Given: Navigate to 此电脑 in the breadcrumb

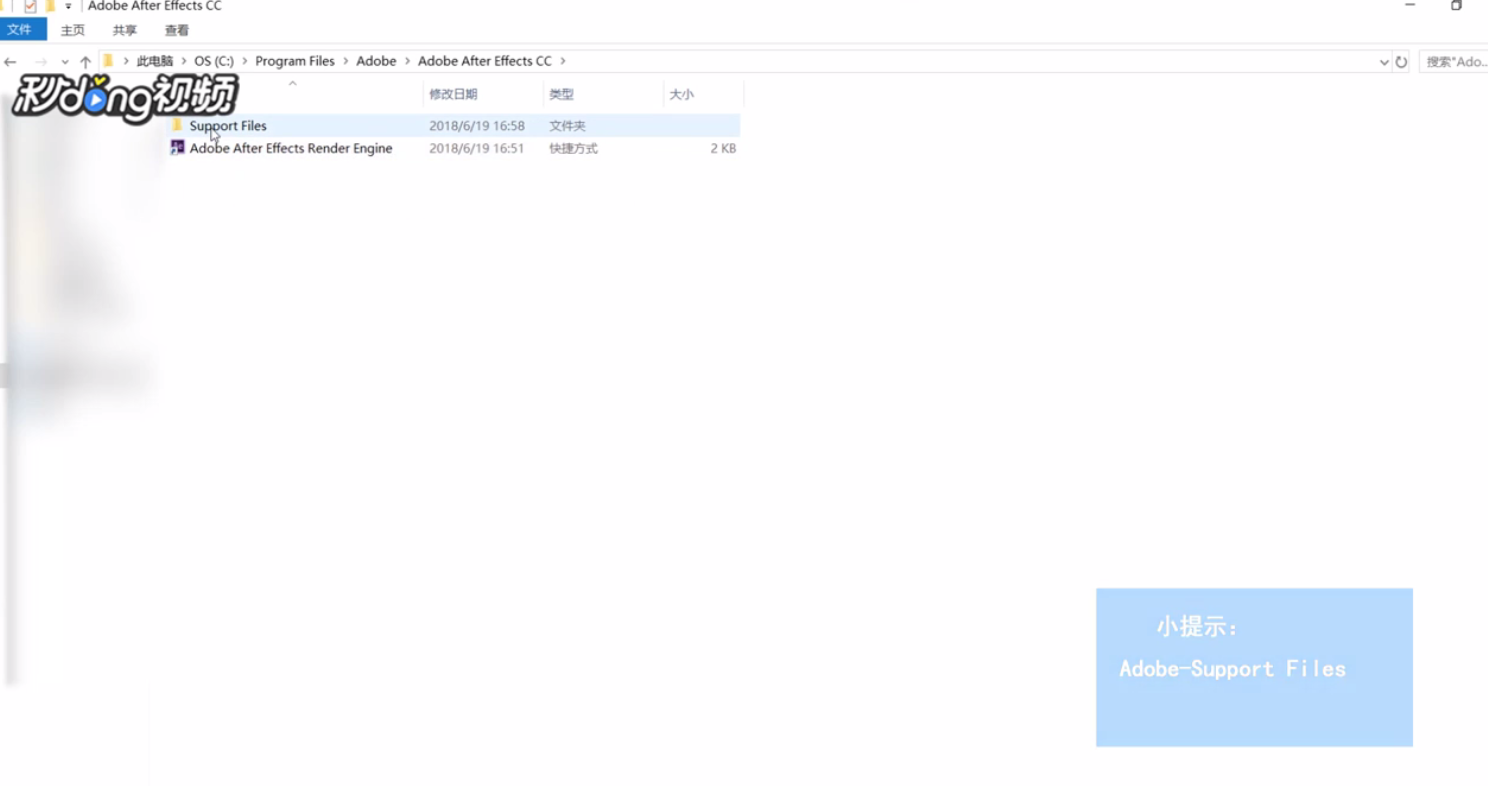Looking at the screenshot, I should coord(155,61).
